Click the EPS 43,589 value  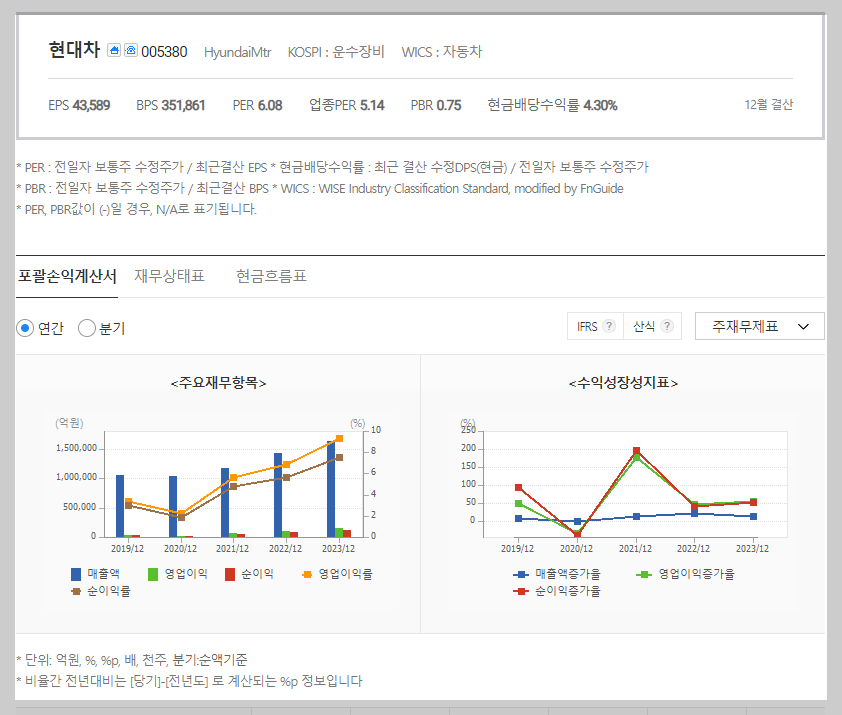click(x=79, y=105)
